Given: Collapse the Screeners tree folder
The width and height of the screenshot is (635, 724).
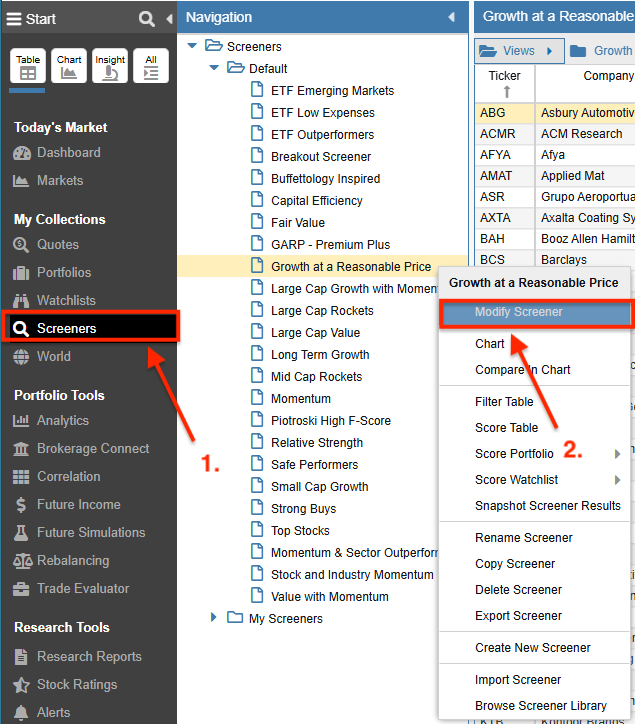Looking at the screenshot, I should (192, 46).
